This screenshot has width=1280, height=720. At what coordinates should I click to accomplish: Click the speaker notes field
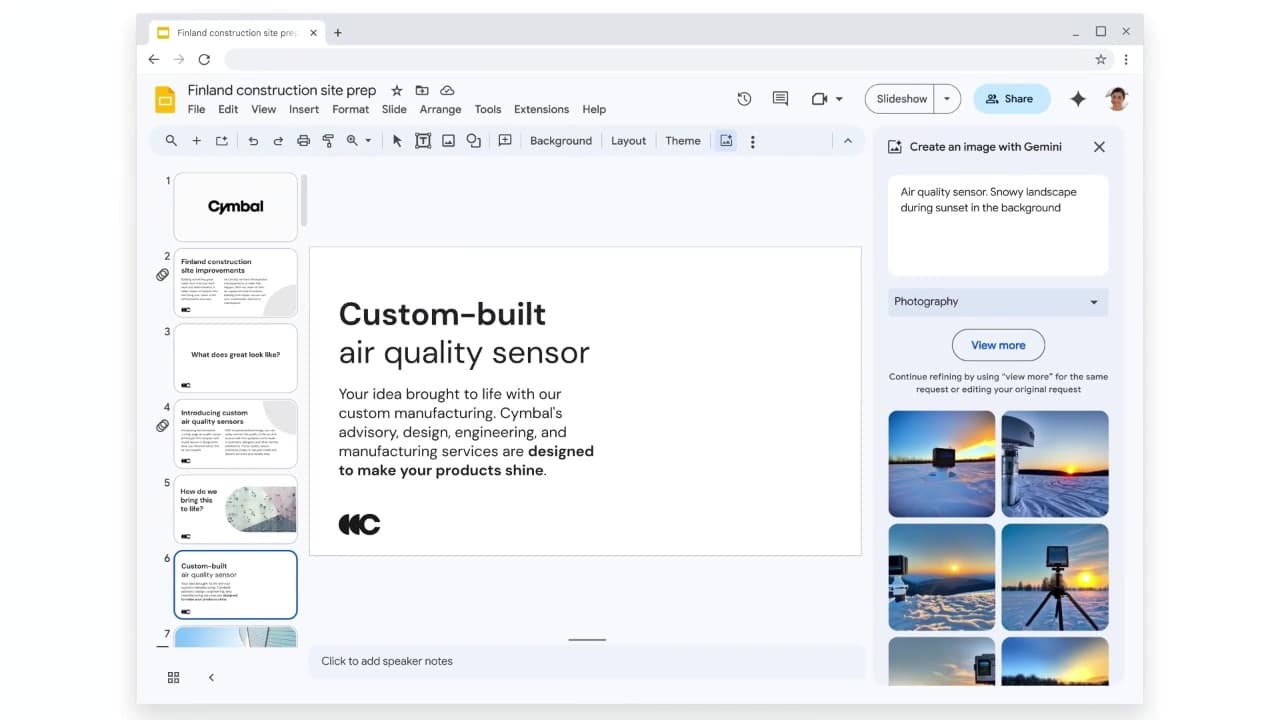[x=586, y=661]
